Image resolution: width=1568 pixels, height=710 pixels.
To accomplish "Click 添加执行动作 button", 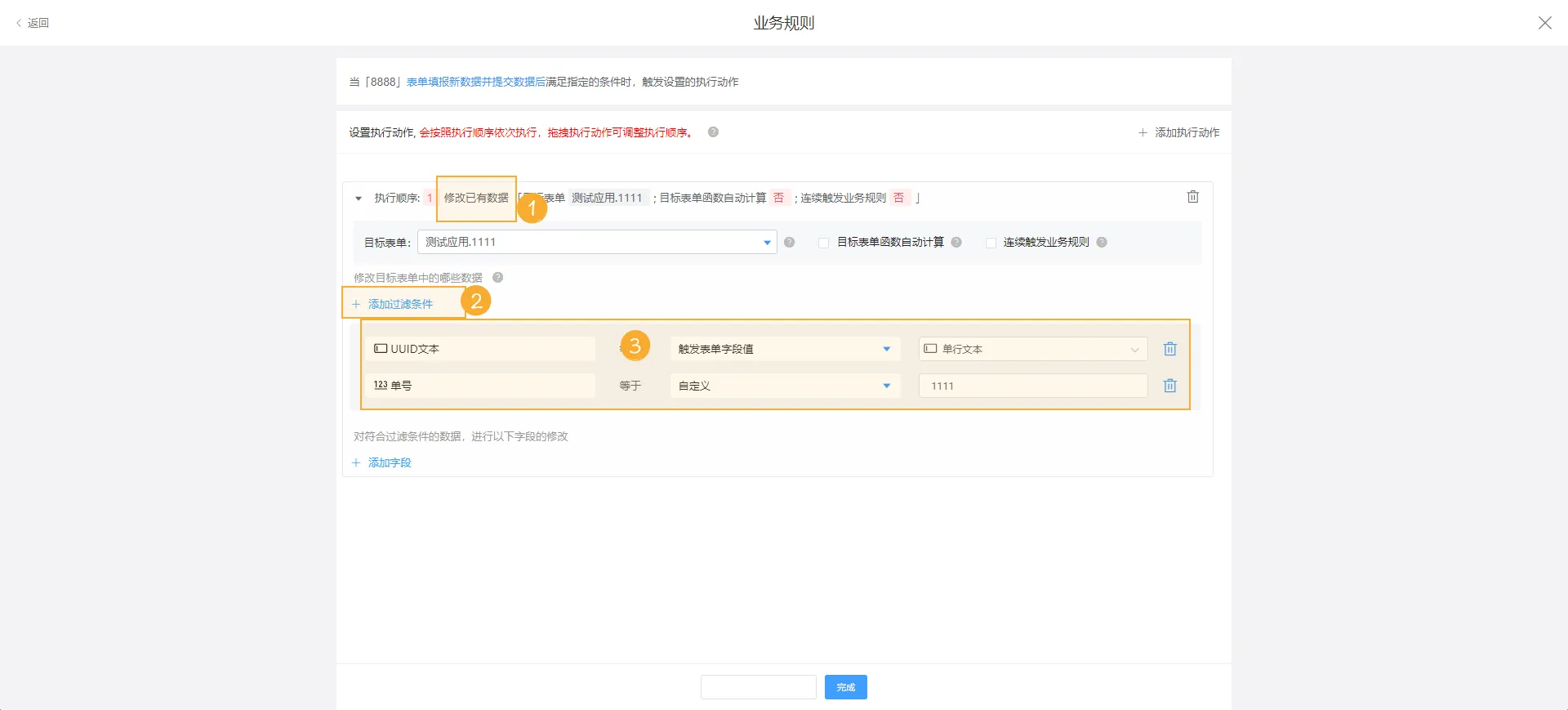I will [x=1179, y=132].
